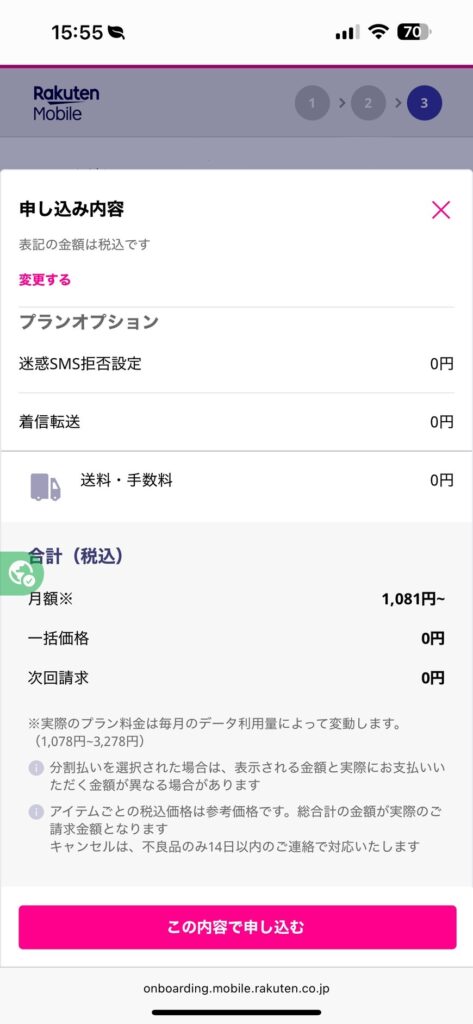473x1024 pixels.
Task: Tap the 月額 total amount 1,081円~
Action: pyautogui.click(x=413, y=599)
